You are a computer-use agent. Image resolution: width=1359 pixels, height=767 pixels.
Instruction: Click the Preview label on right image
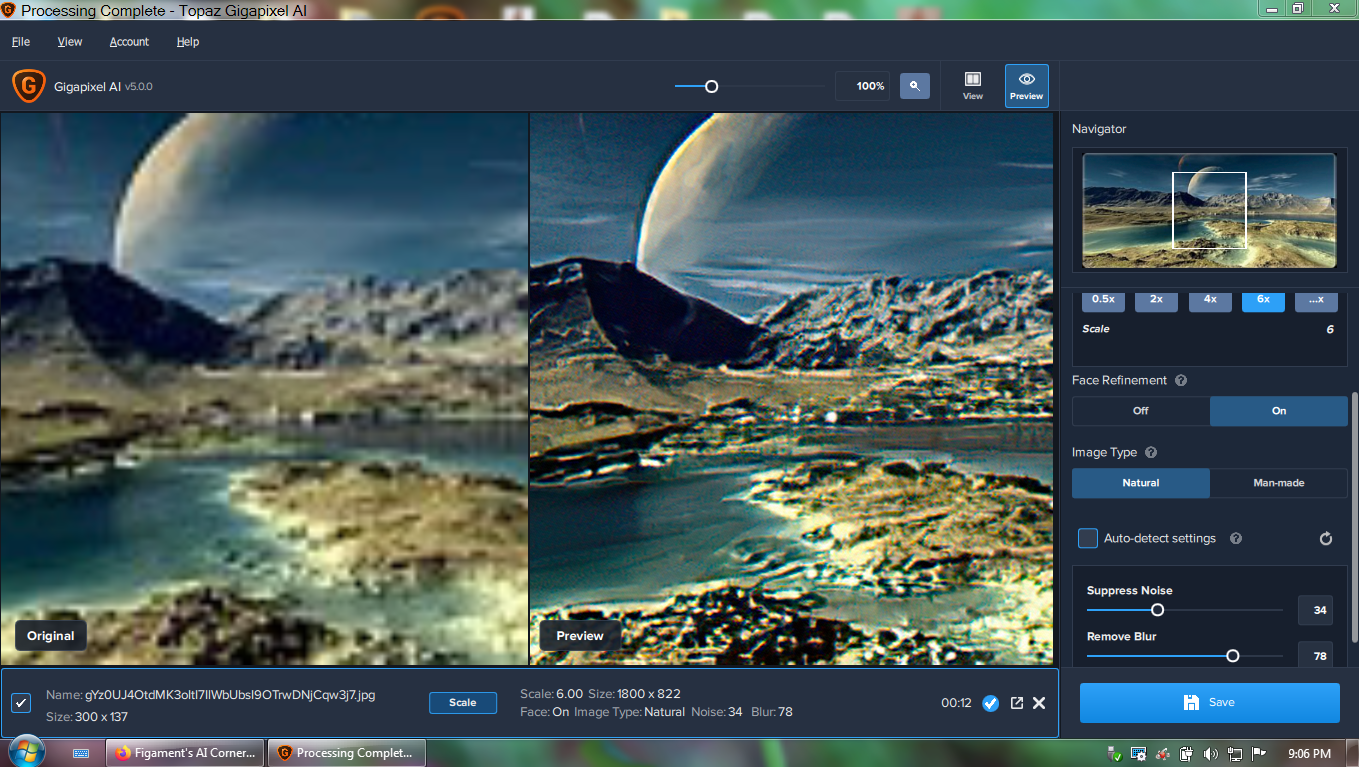[580, 636]
